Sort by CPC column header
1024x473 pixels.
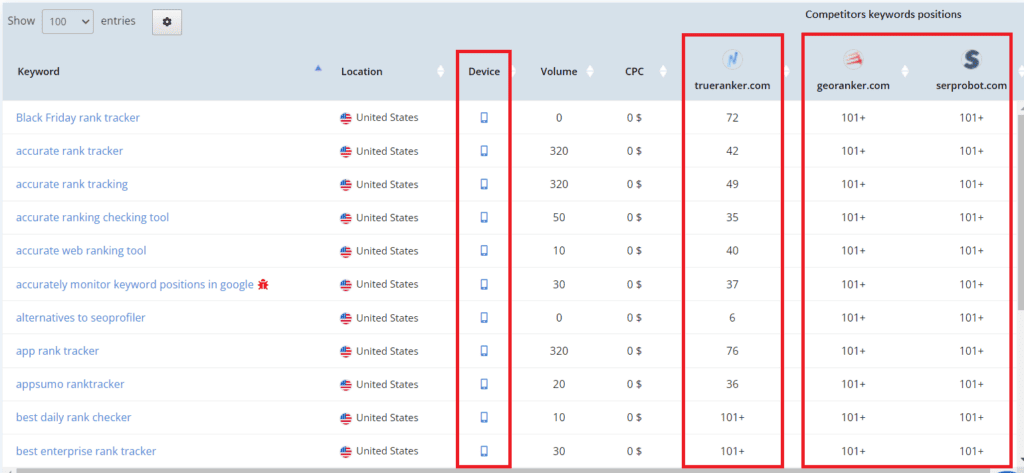click(x=634, y=72)
